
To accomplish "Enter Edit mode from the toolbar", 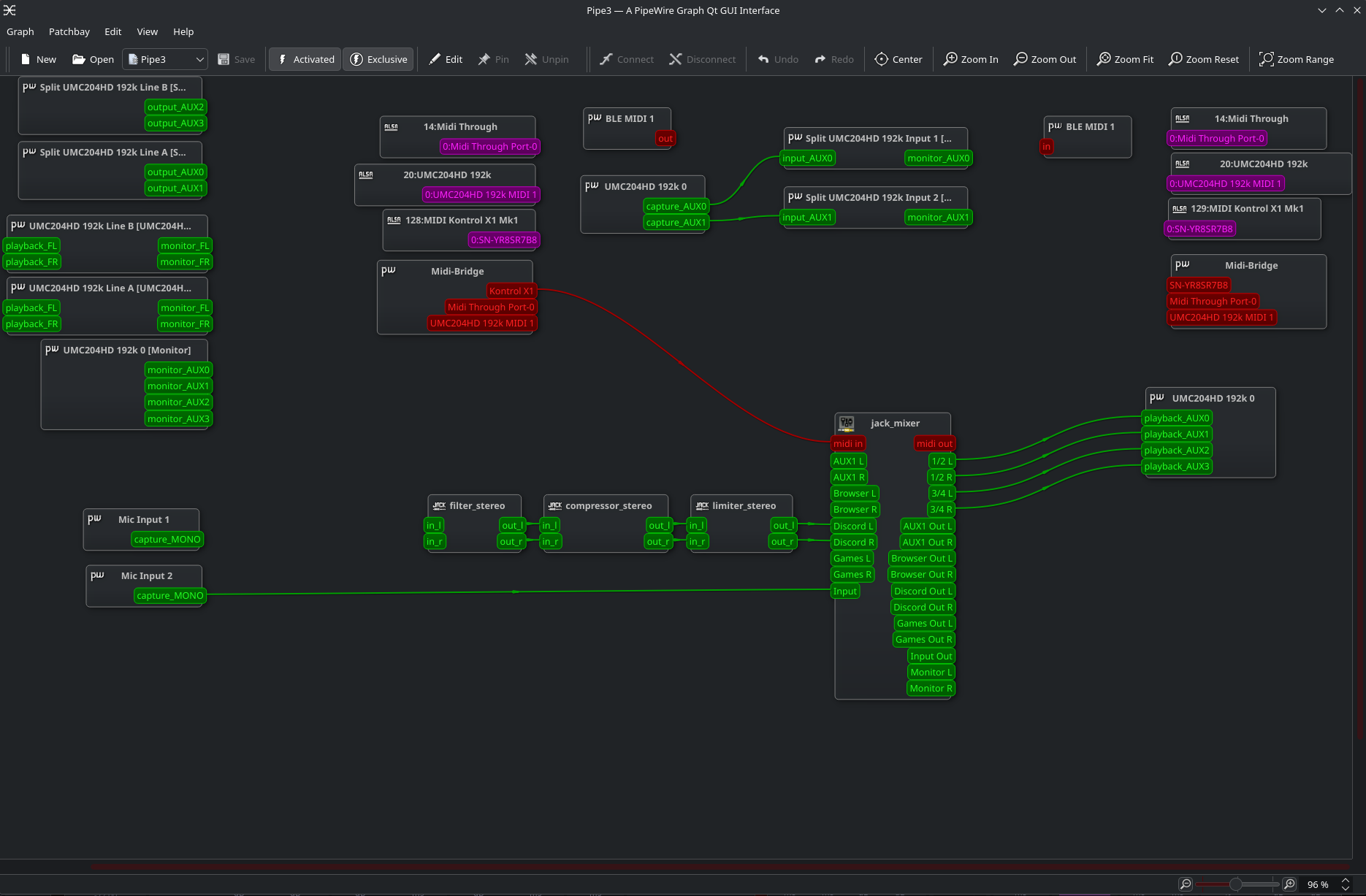I will (x=446, y=59).
